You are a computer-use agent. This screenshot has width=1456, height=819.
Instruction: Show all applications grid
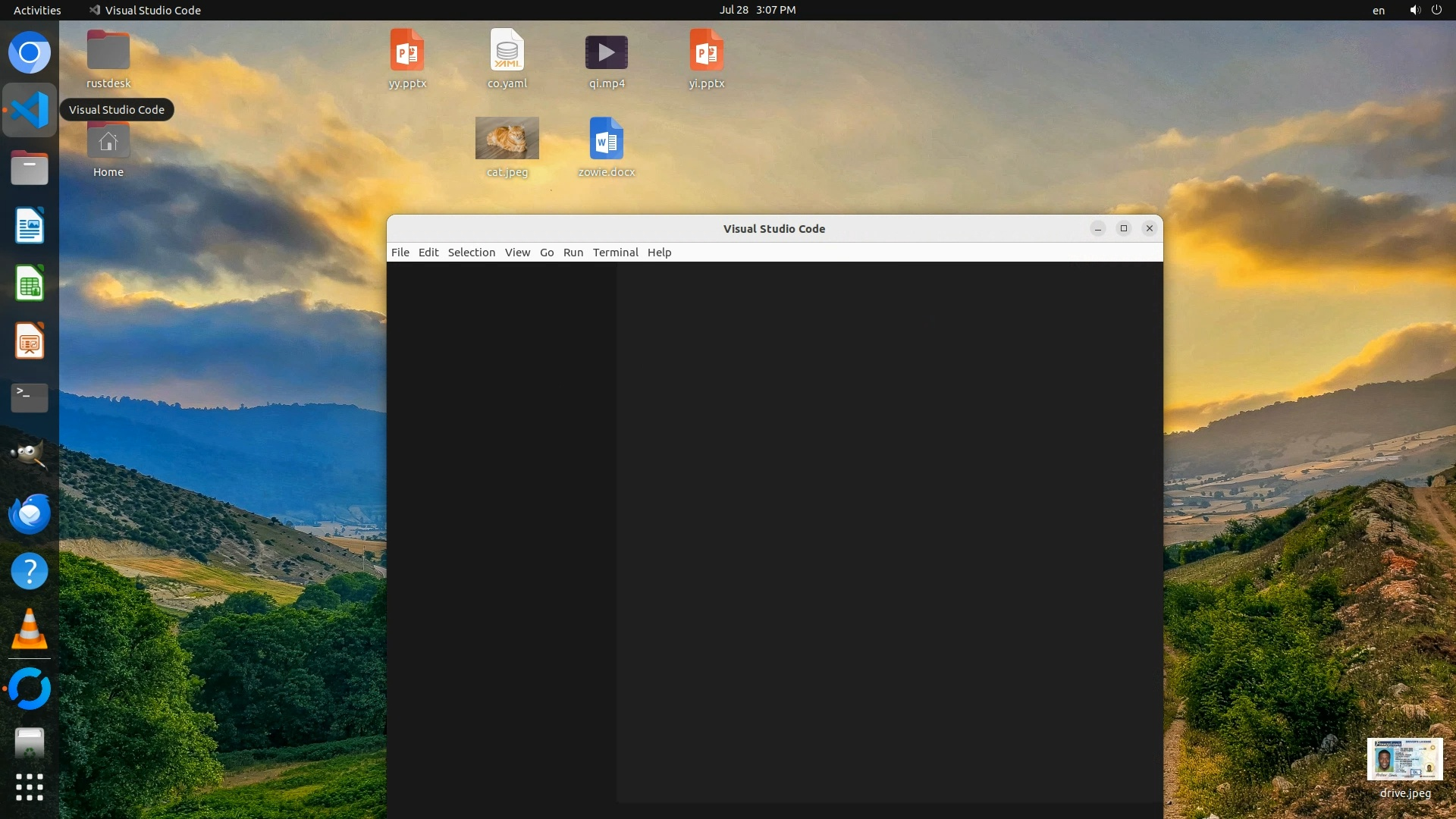(x=30, y=787)
